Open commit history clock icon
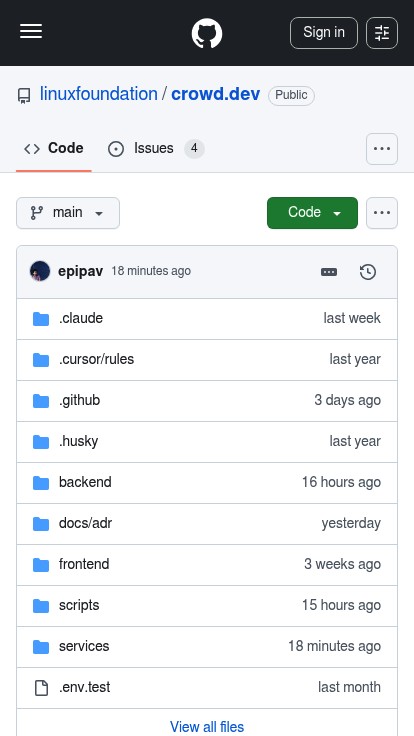This screenshot has height=736, width=414. pyautogui.click(x=368, y=272)
